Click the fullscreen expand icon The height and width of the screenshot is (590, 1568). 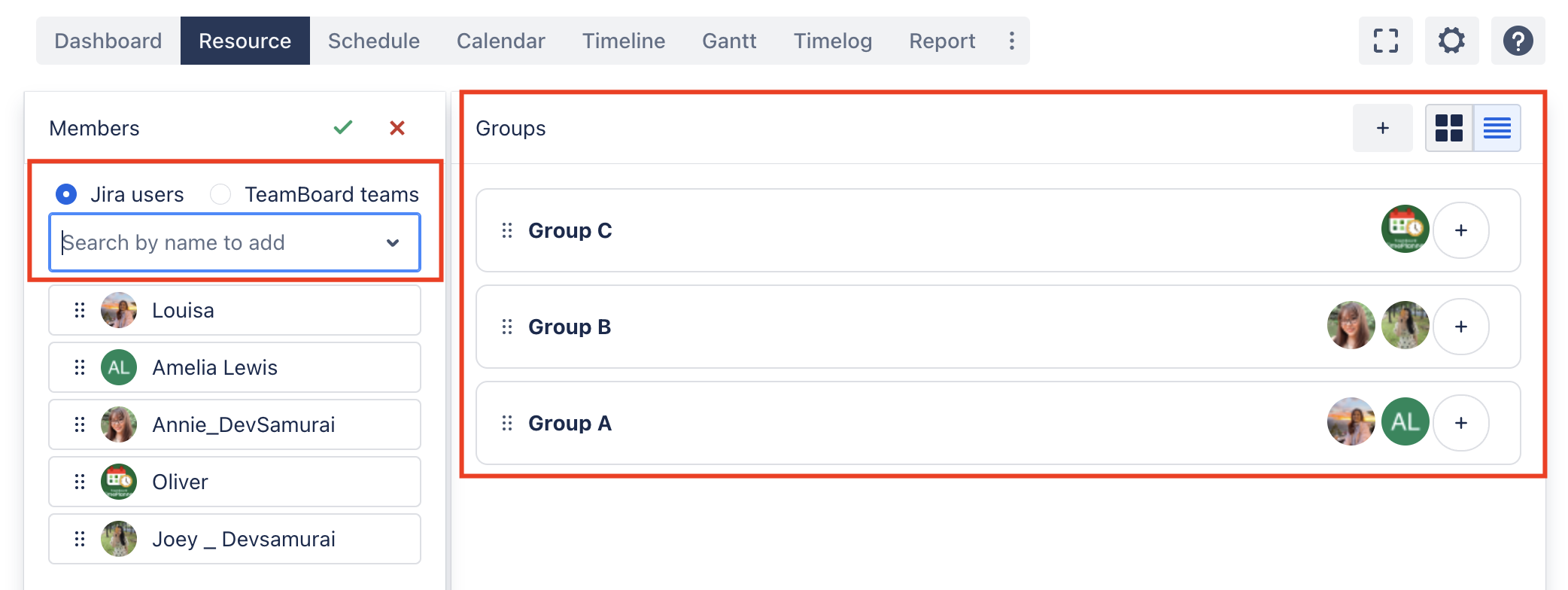point(1385,41)
